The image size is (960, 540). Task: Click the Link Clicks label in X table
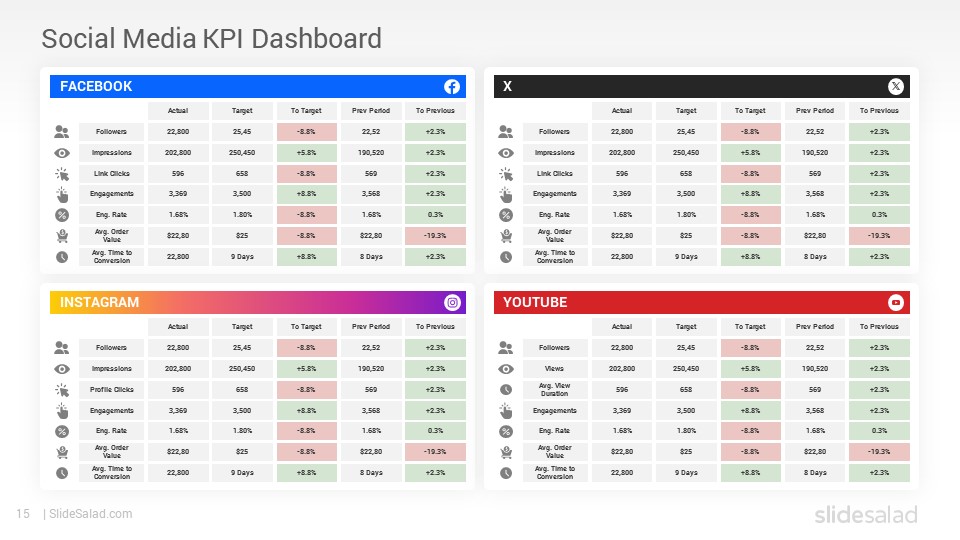click(x=555, y=174)
